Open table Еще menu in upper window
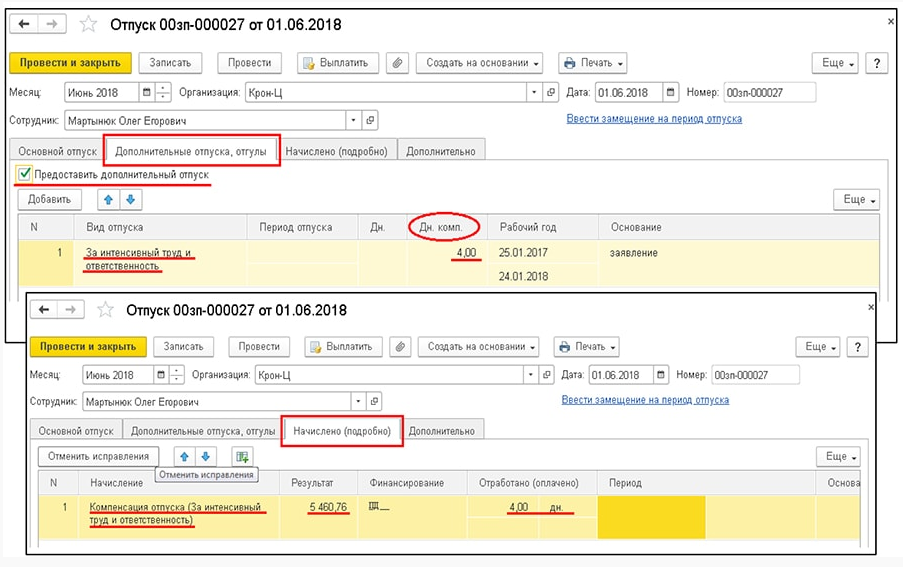Viewport: 903px width, 567px height. [x=857, y=199]
